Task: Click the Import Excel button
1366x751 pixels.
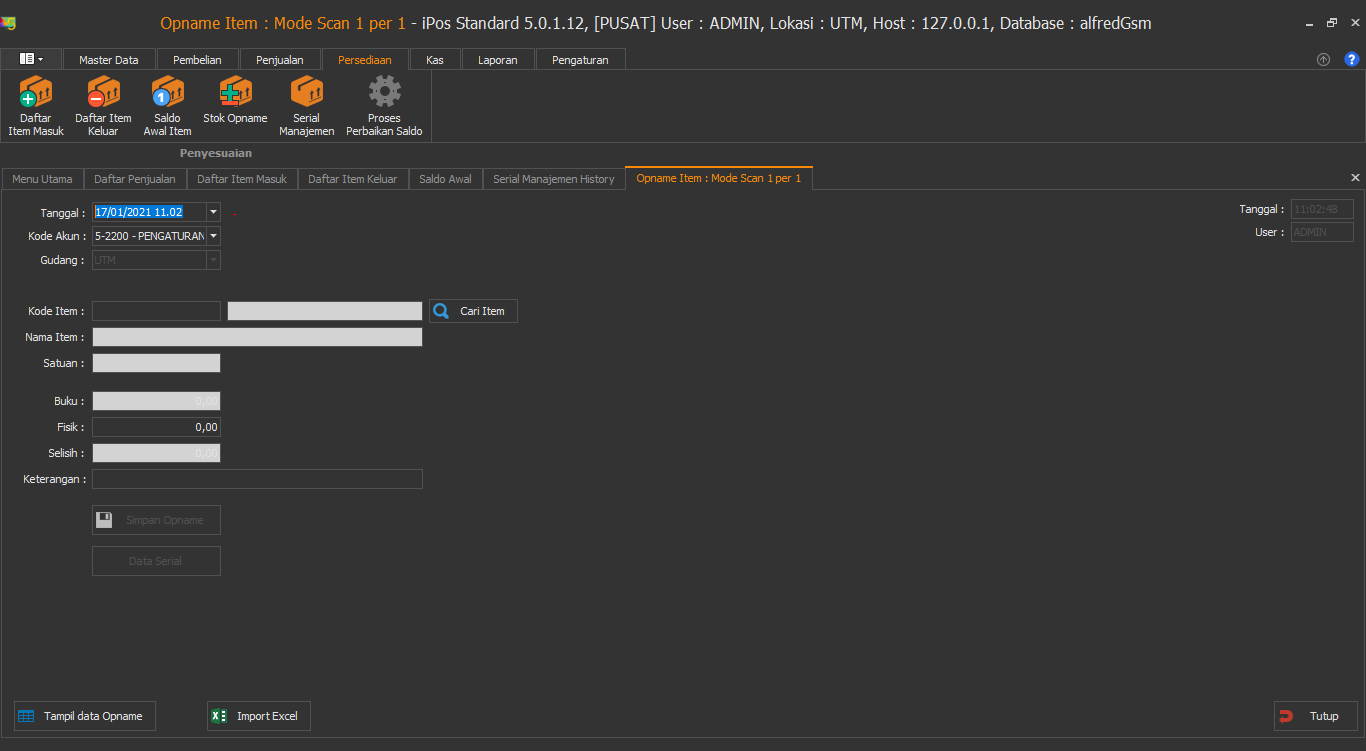Action: click(x=259, y=716)
